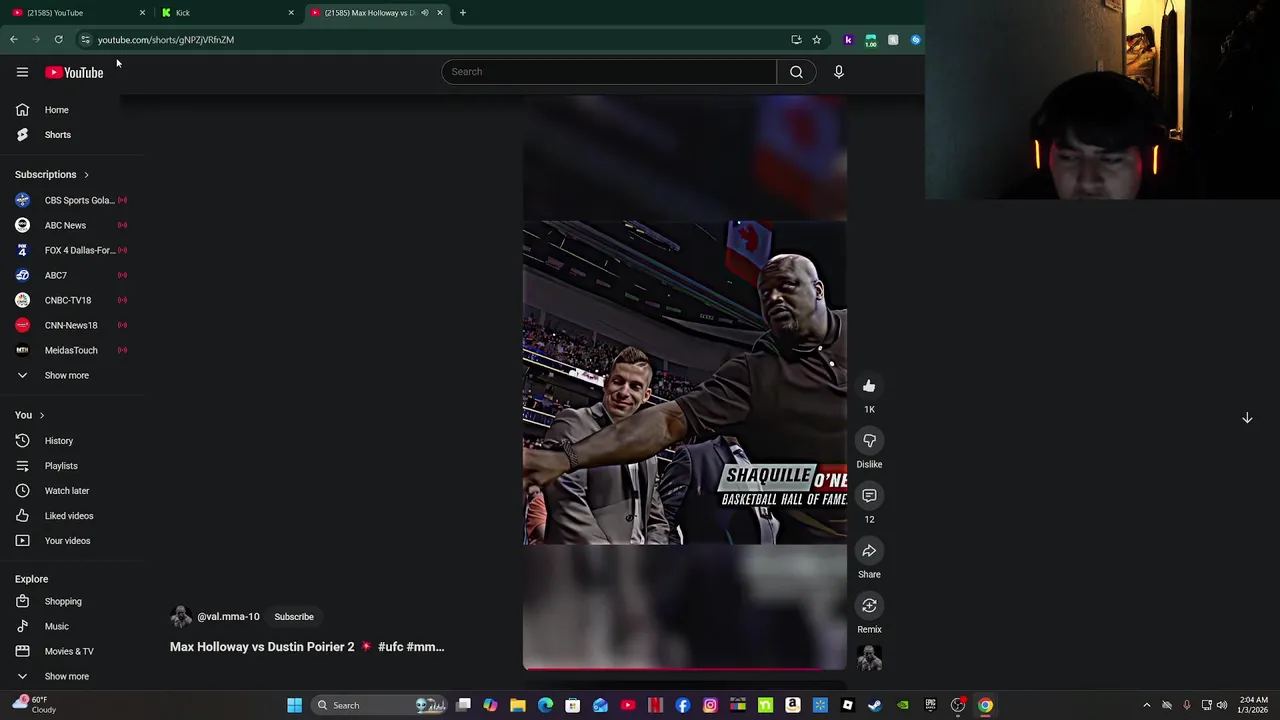Open the comments showing 12
1280x720 pixels.
869,496
